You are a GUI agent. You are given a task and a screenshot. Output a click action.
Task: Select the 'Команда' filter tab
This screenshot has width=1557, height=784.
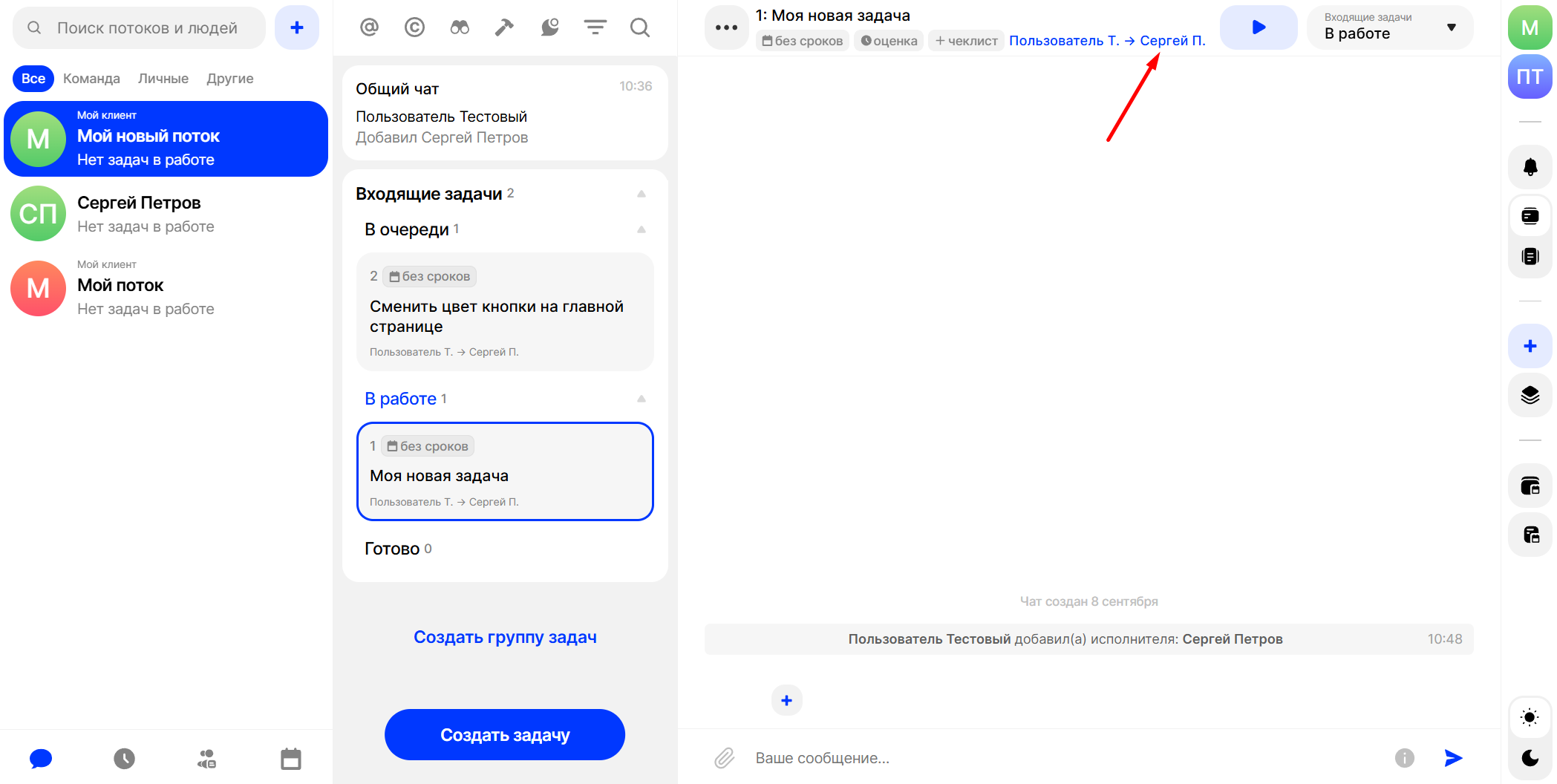(x=91, y=79)
